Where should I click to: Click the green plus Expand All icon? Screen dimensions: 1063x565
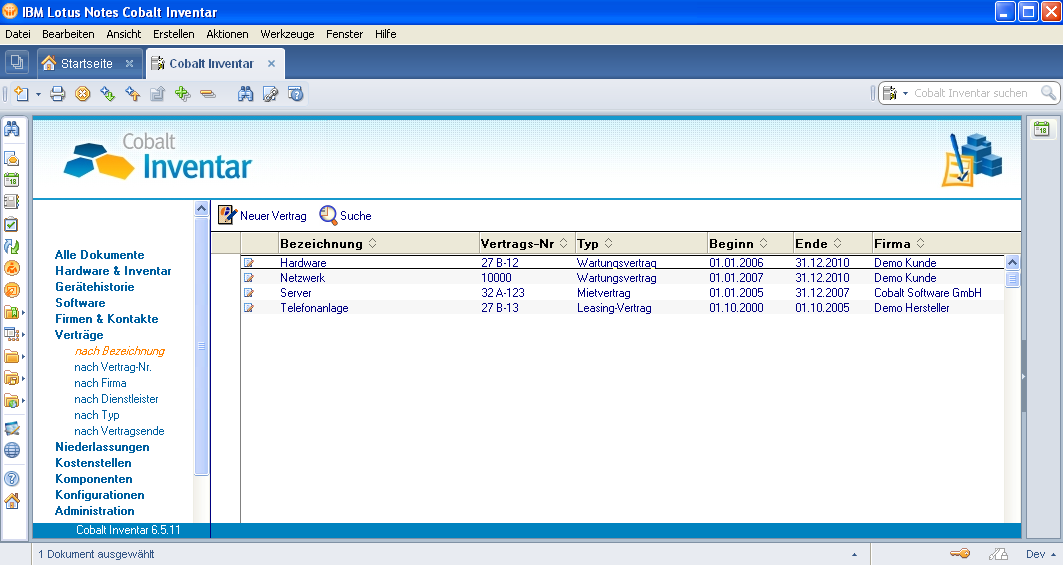pos(182,94)
